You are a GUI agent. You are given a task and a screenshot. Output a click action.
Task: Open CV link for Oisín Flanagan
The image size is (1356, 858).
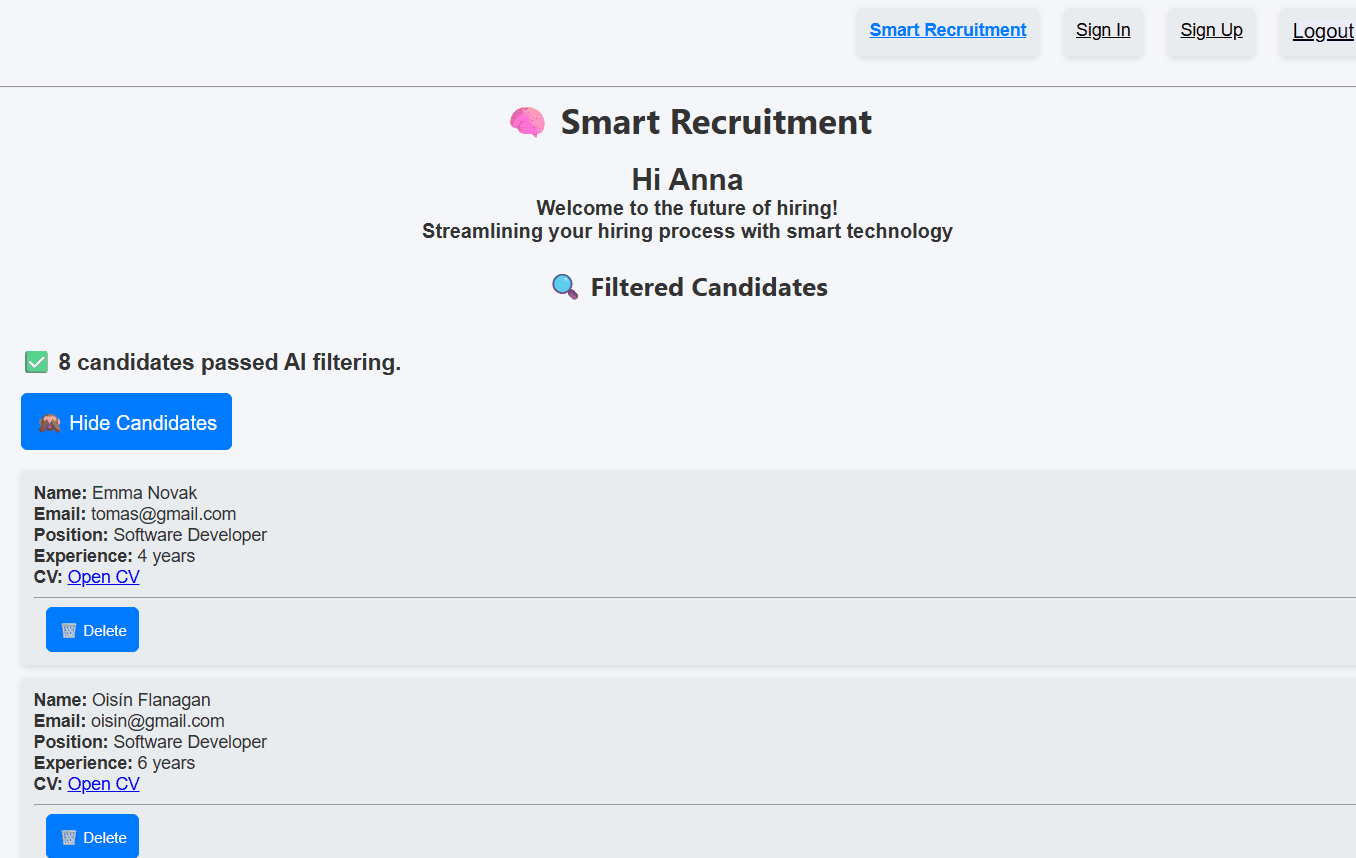pos(104,784)
